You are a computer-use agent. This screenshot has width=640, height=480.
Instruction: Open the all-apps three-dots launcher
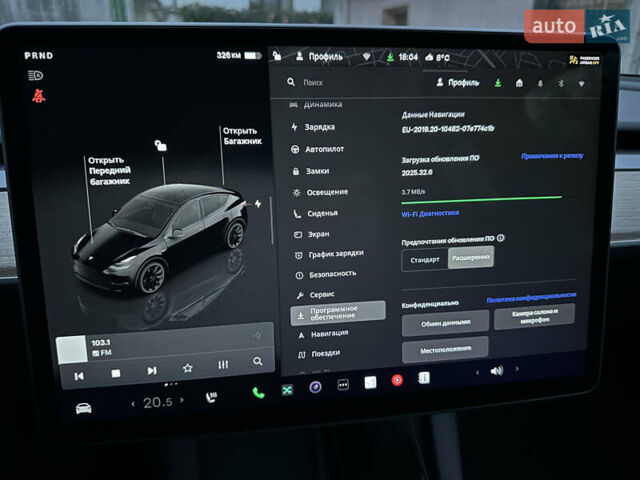tap(343, 384)
